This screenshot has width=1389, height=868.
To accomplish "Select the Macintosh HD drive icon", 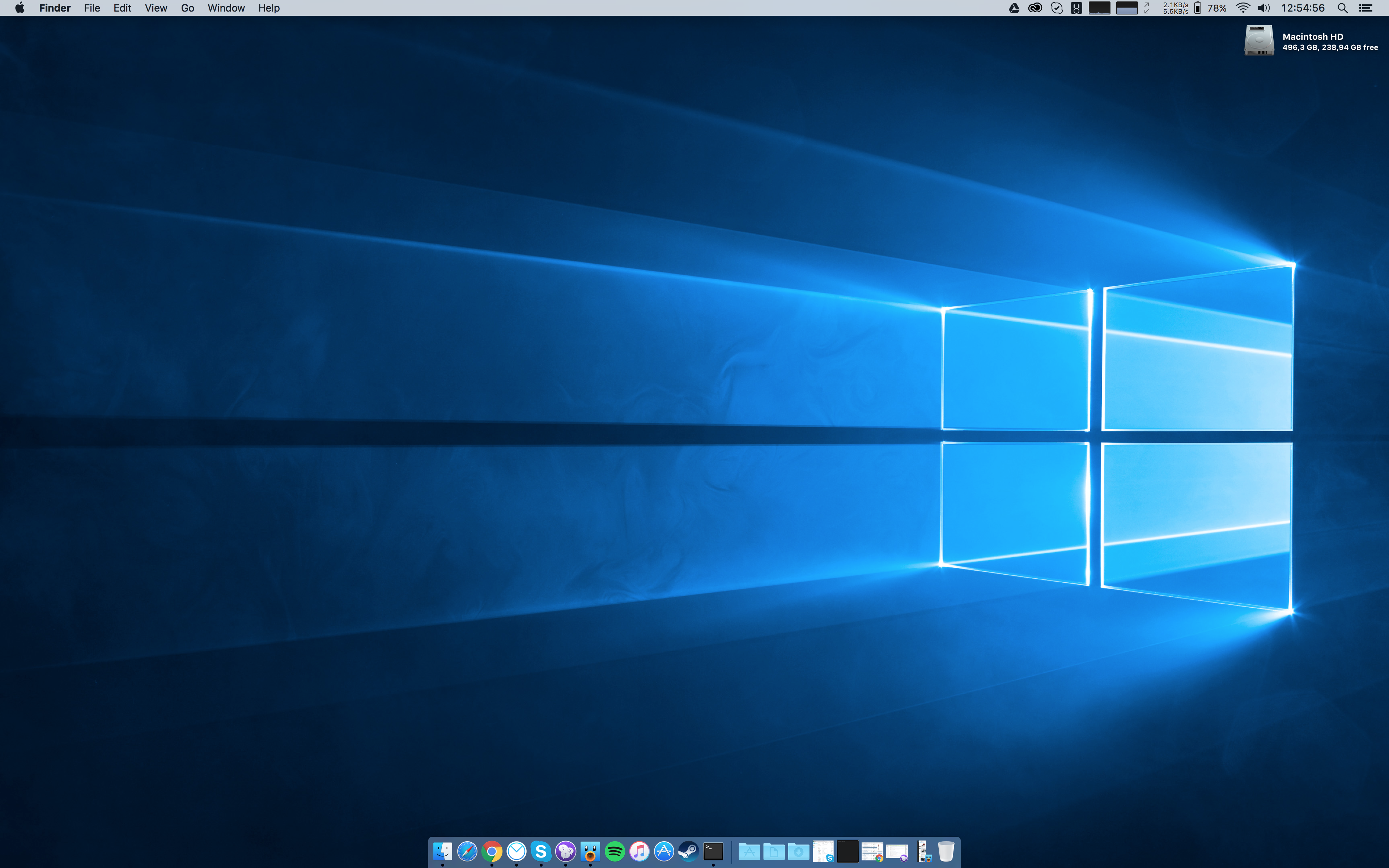I will pyautogui.click(x=1259, y=40).
